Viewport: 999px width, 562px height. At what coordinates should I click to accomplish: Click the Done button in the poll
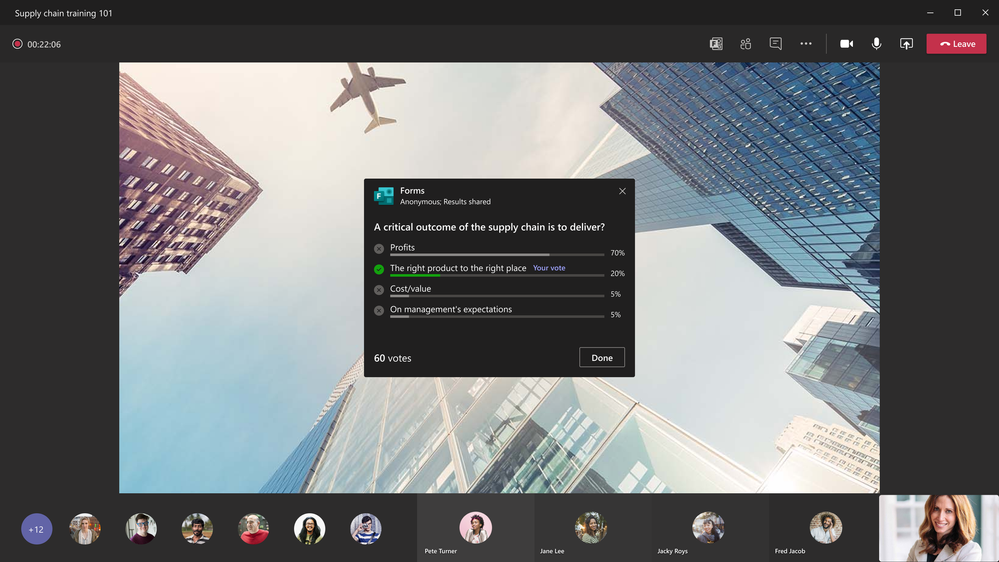coord(601,357)
